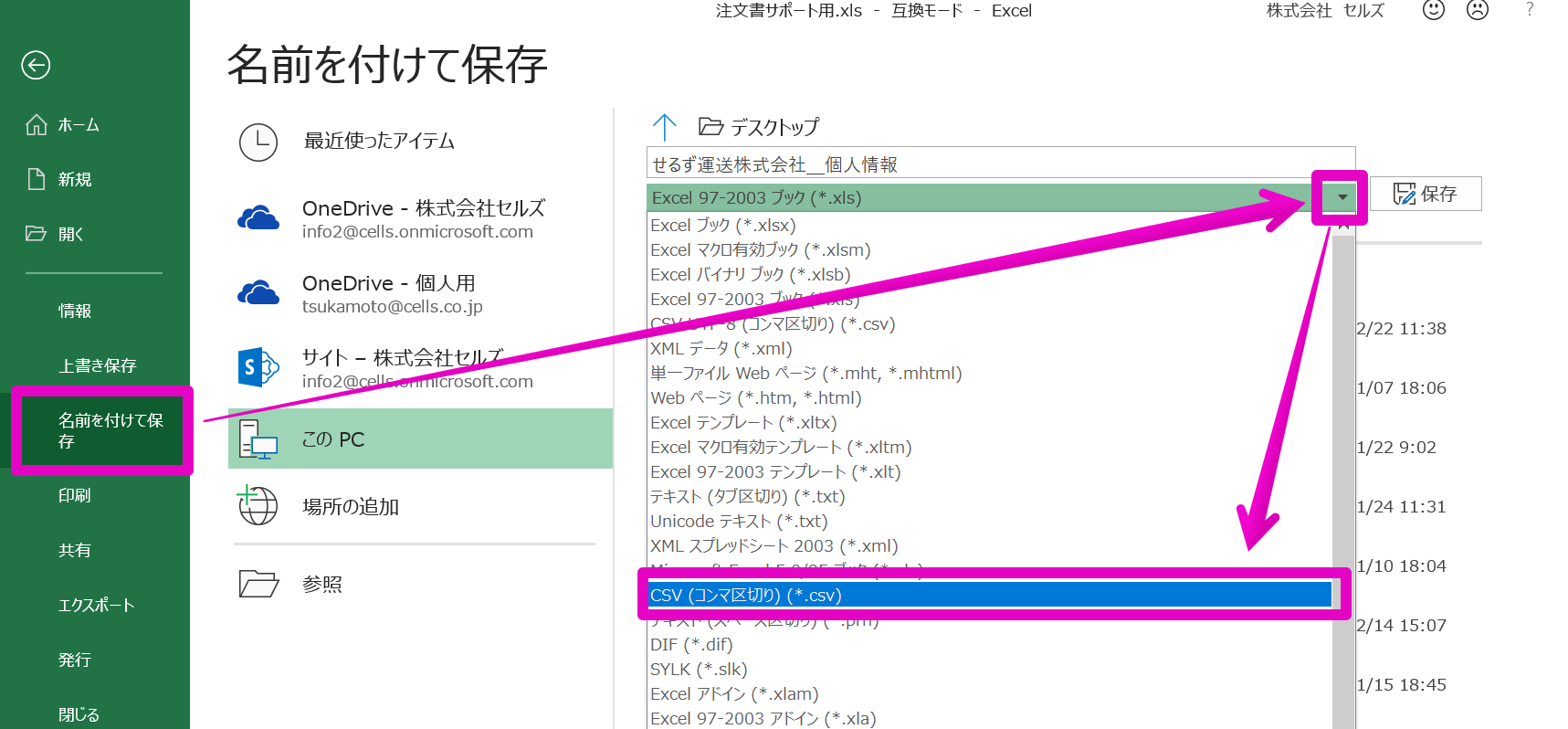Click 参照 browse label
Viewport: 1568px width, 729px height.
coord(322,584)
